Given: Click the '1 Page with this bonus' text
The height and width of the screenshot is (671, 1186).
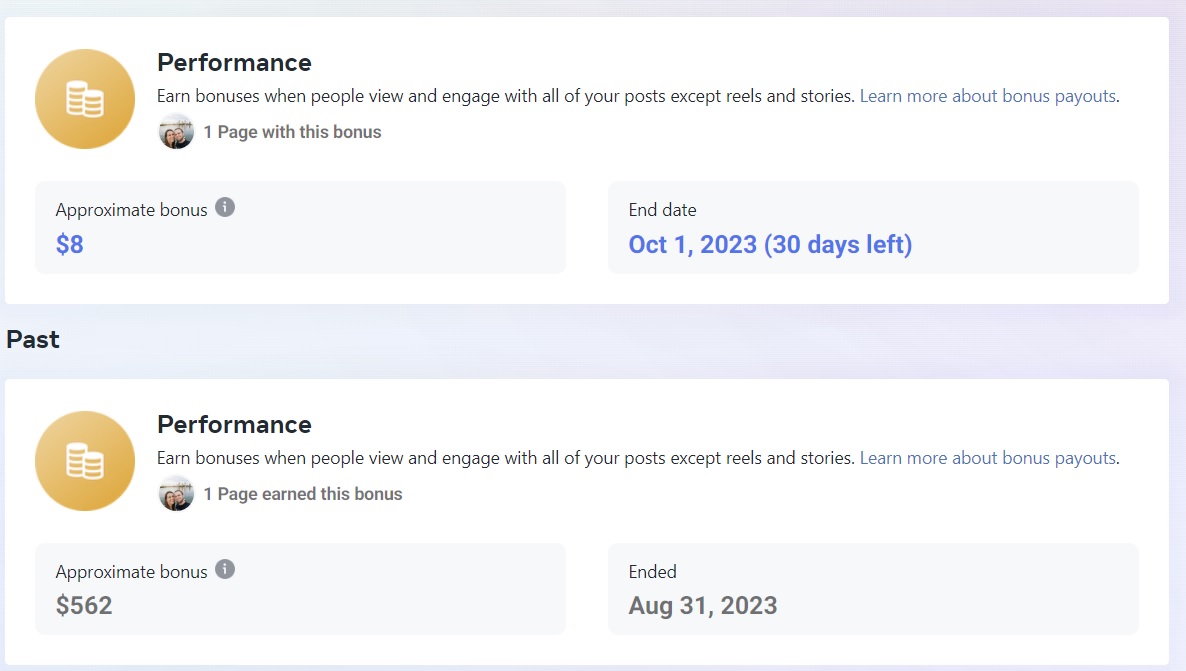Looking at the screenshot, I should tap(292, 132).
